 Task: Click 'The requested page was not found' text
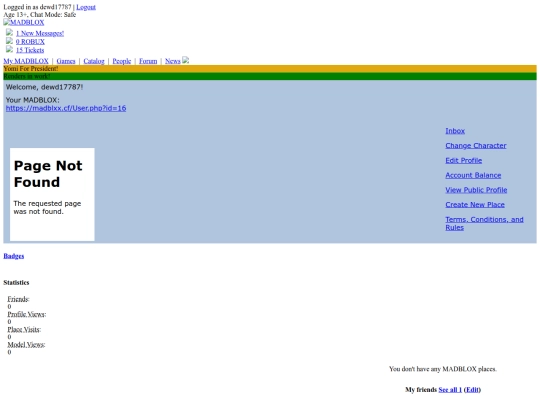pyautogui.click(x=47, y=207)
